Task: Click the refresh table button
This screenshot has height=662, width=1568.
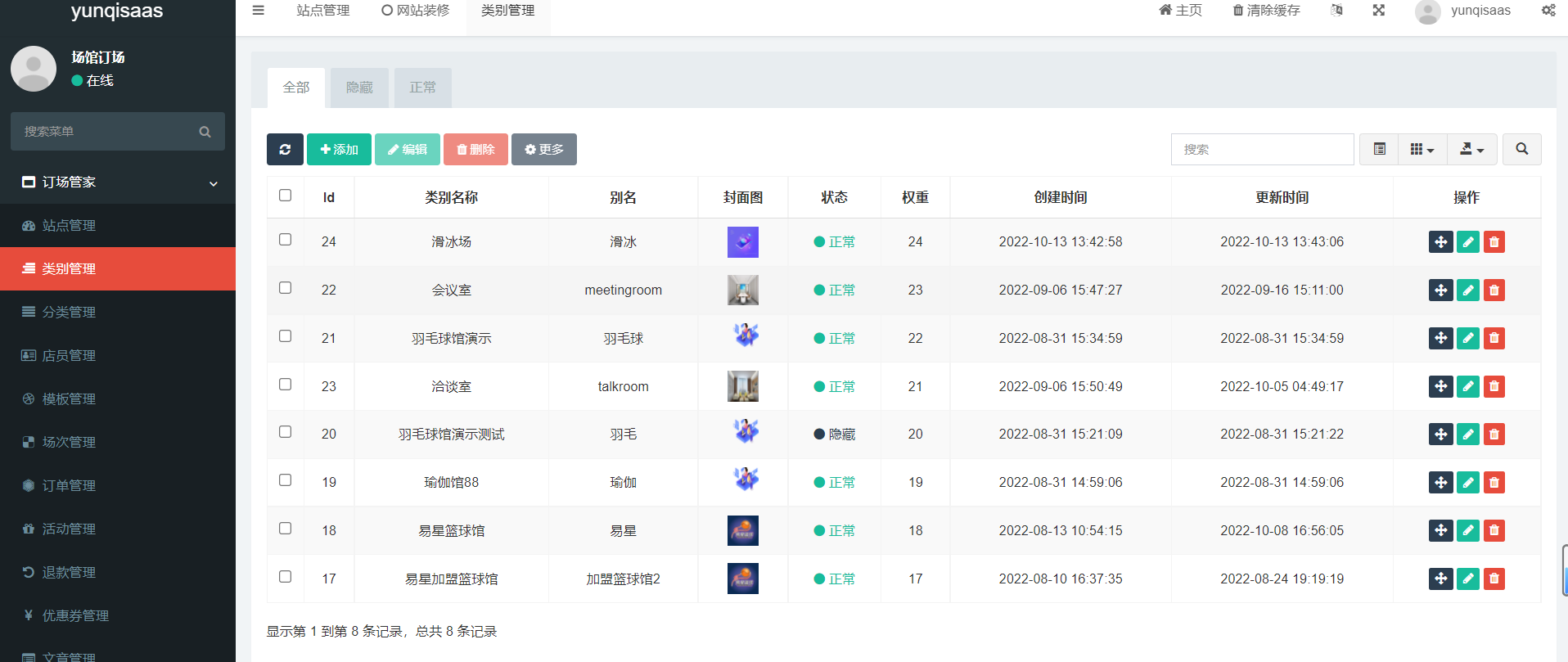Action: [x=285, y=149]
